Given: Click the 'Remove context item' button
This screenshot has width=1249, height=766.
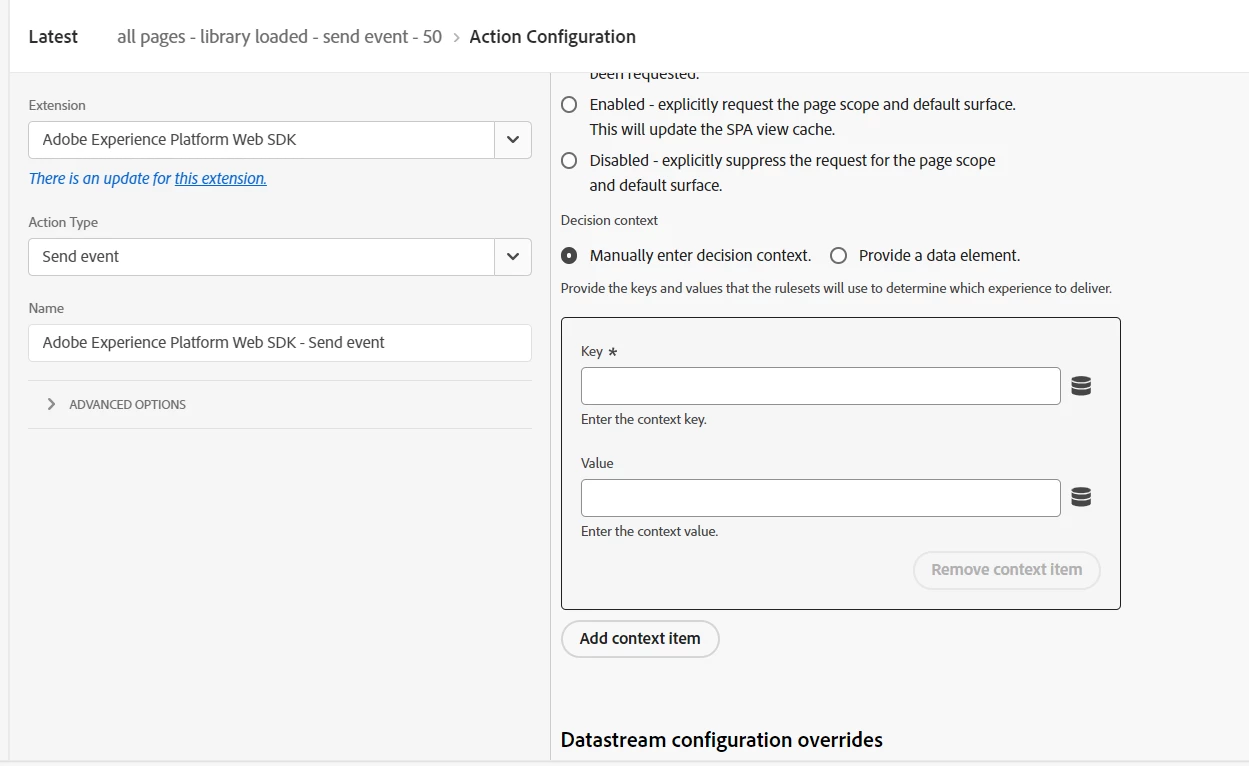Looking at the screenshot, I should pos(1006,570).
